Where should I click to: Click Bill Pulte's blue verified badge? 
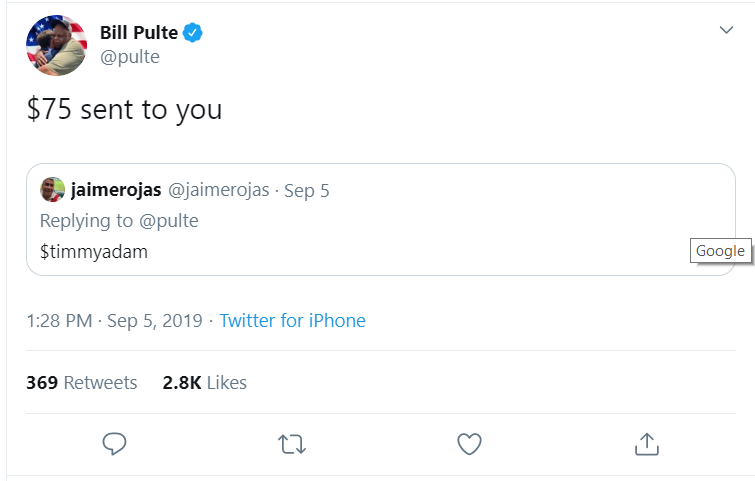192,33
